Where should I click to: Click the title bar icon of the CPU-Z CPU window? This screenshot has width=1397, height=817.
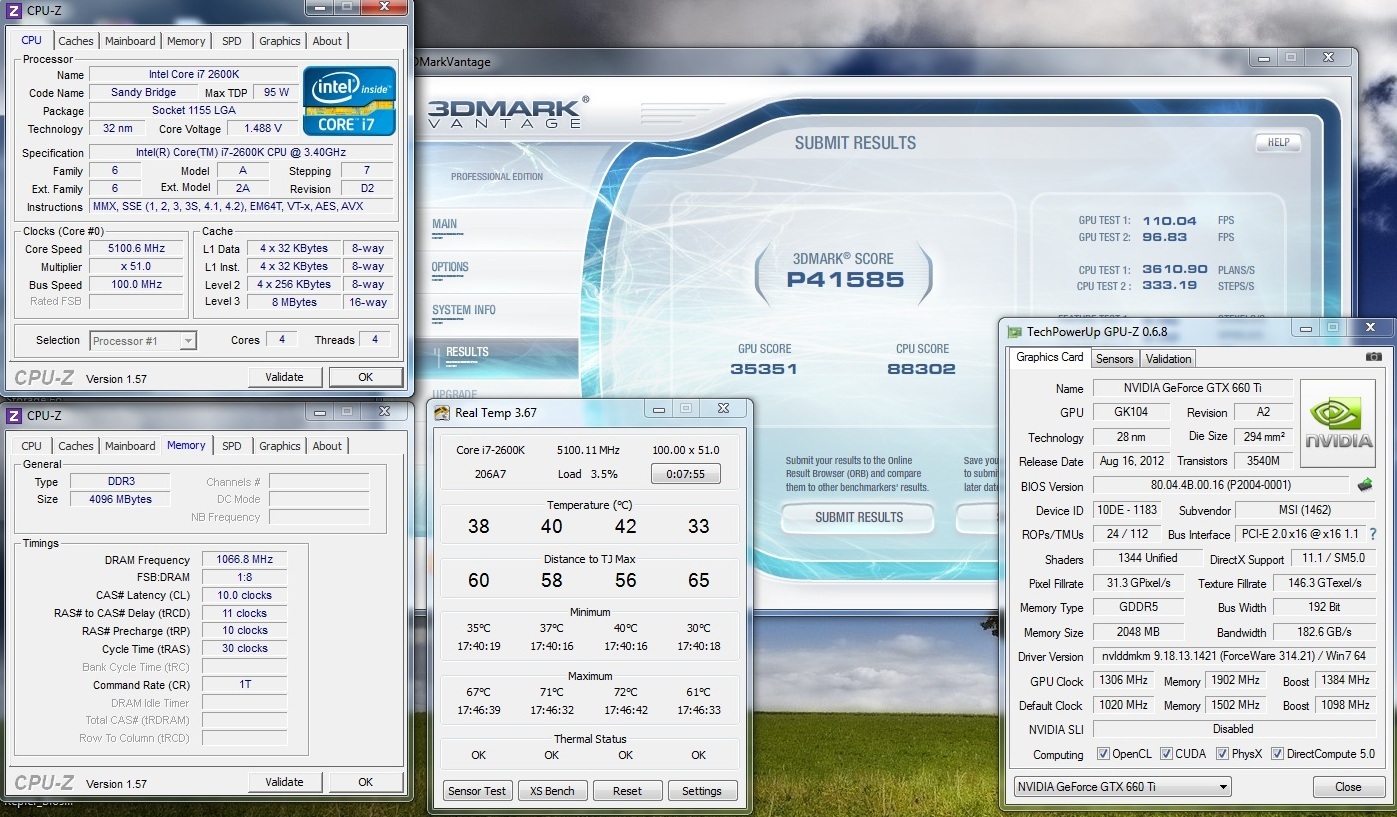pyautogui.click(x=15, y=10)
